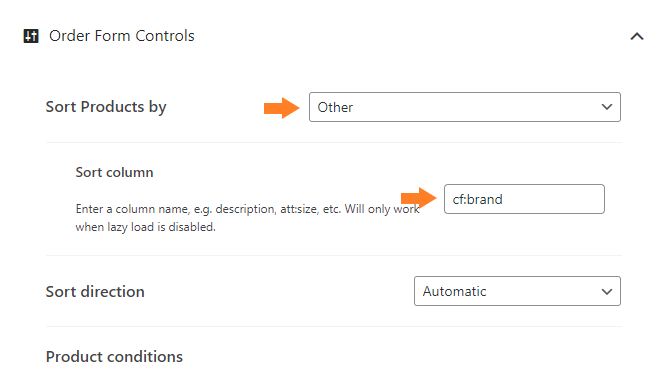667x373 pixels.
Task: Focus the cf:brand sort column input
Action: 524,199
